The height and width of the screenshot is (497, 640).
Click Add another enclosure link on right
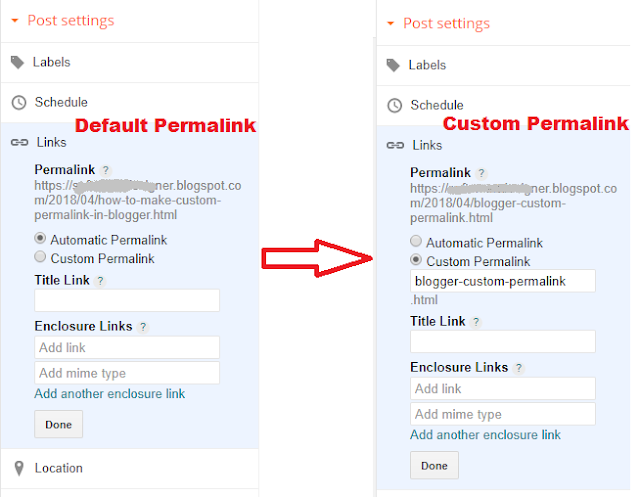tap(485, 435)
